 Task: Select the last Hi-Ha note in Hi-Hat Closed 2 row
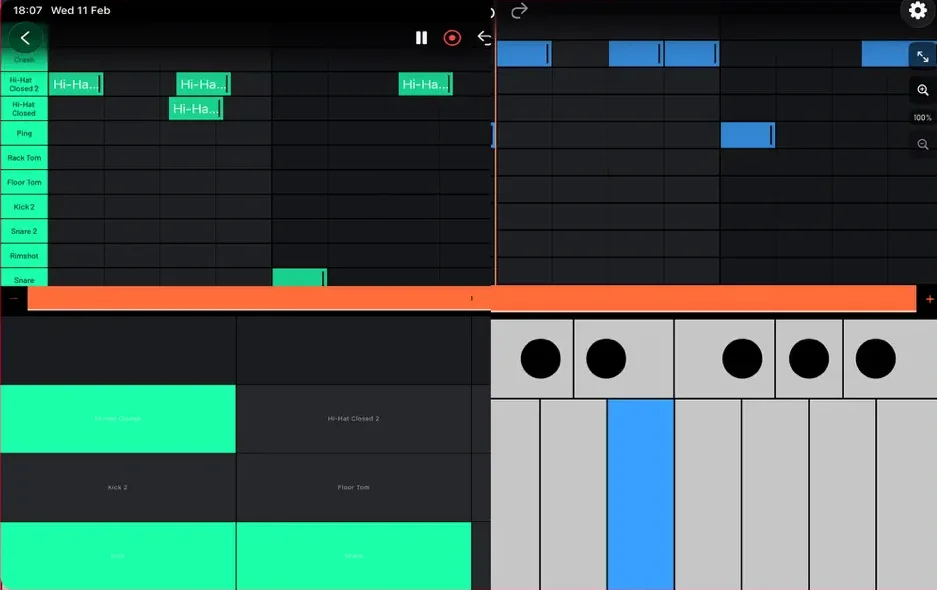[x=425, y=84]
